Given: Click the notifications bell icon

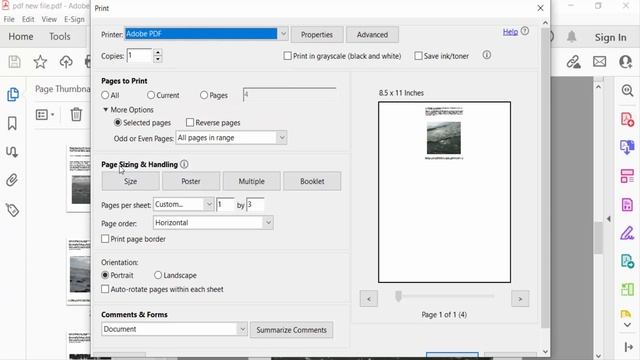Looking at the screenshot, I should (x=571, y=37).
